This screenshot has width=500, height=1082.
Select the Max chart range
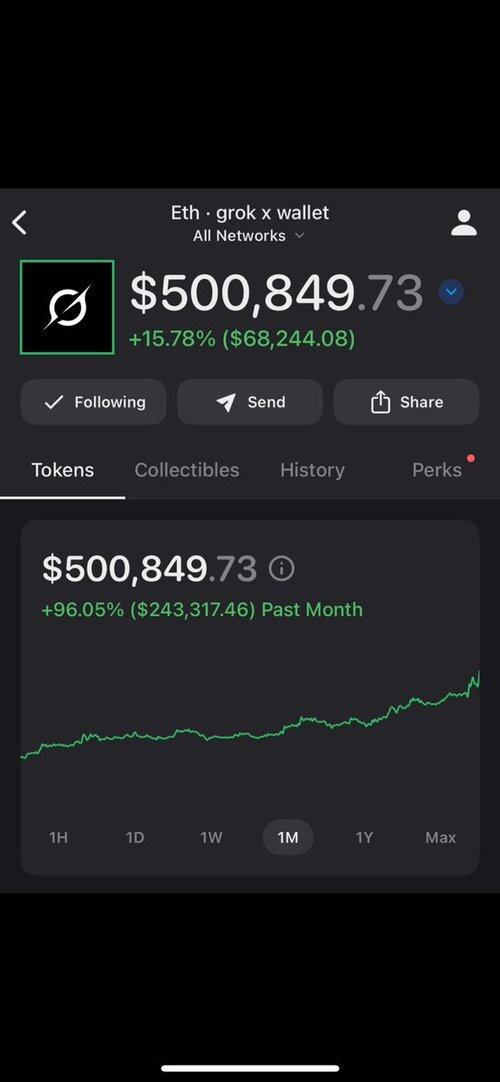click(x=441, y=837)
